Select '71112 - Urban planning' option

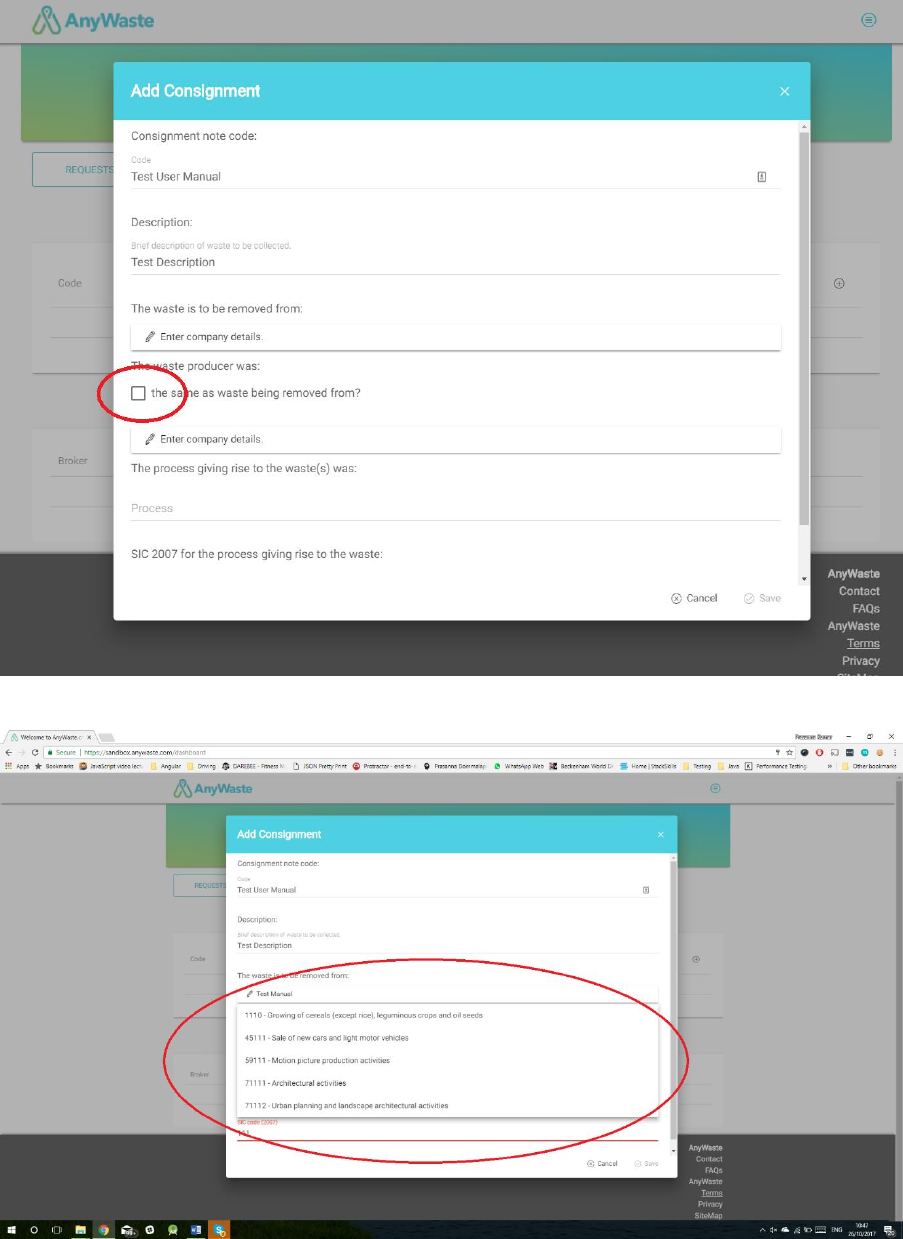[x=447, y=1106]
